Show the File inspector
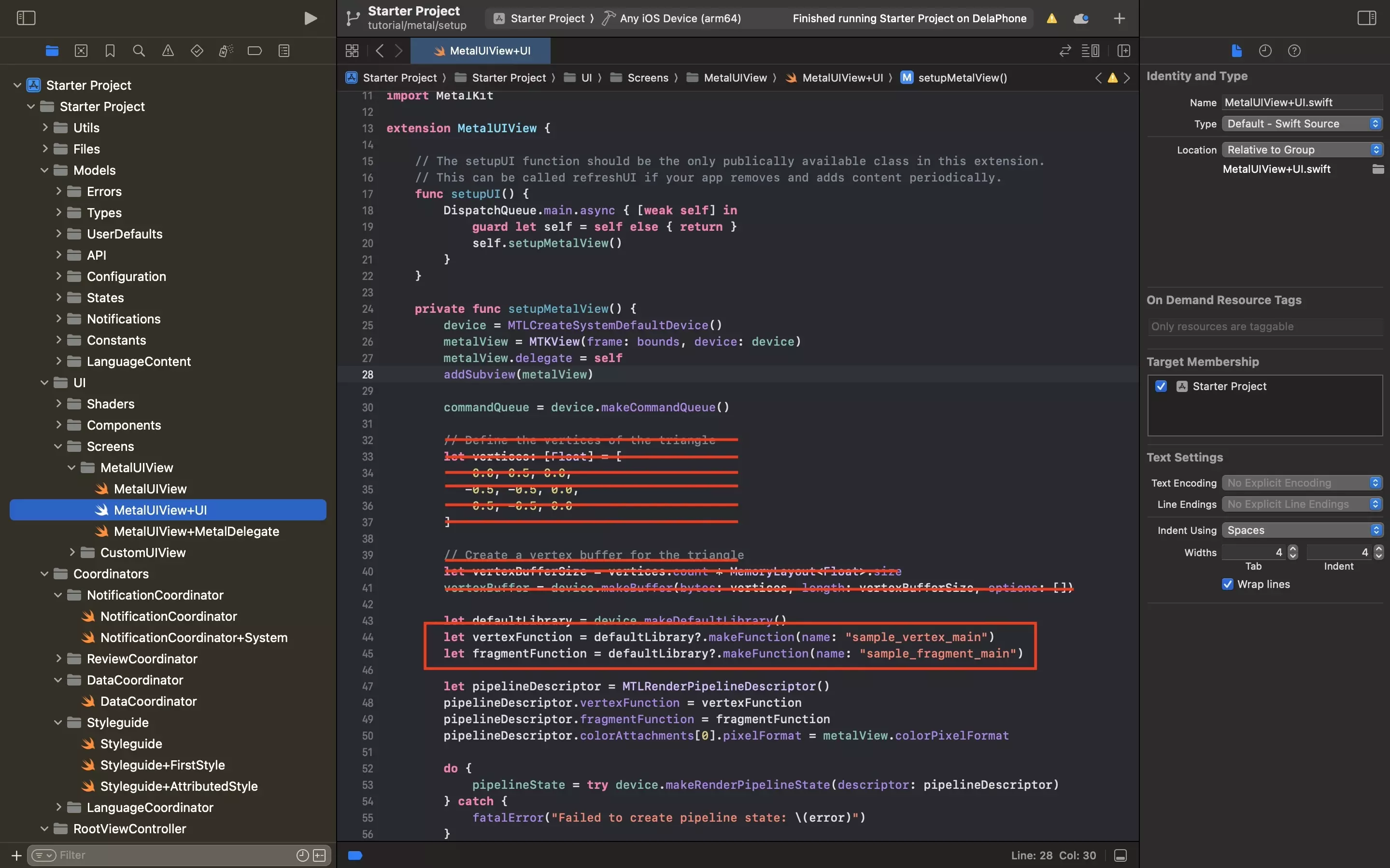This screenshot has width=1390, height=868. click(x=1237, y=51)
